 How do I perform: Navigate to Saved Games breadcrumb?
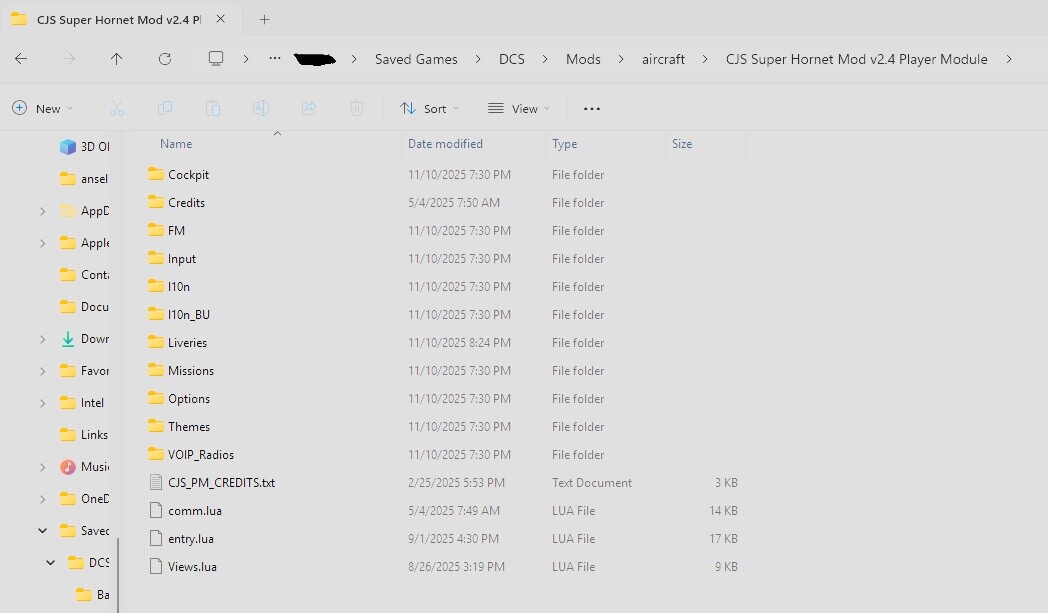[x=416, y=59]
